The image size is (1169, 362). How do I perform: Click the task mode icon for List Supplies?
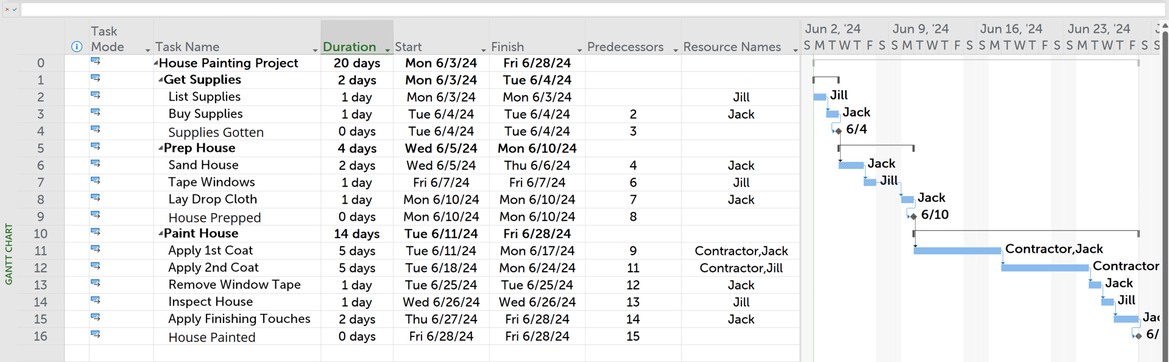tap(95, 95)
